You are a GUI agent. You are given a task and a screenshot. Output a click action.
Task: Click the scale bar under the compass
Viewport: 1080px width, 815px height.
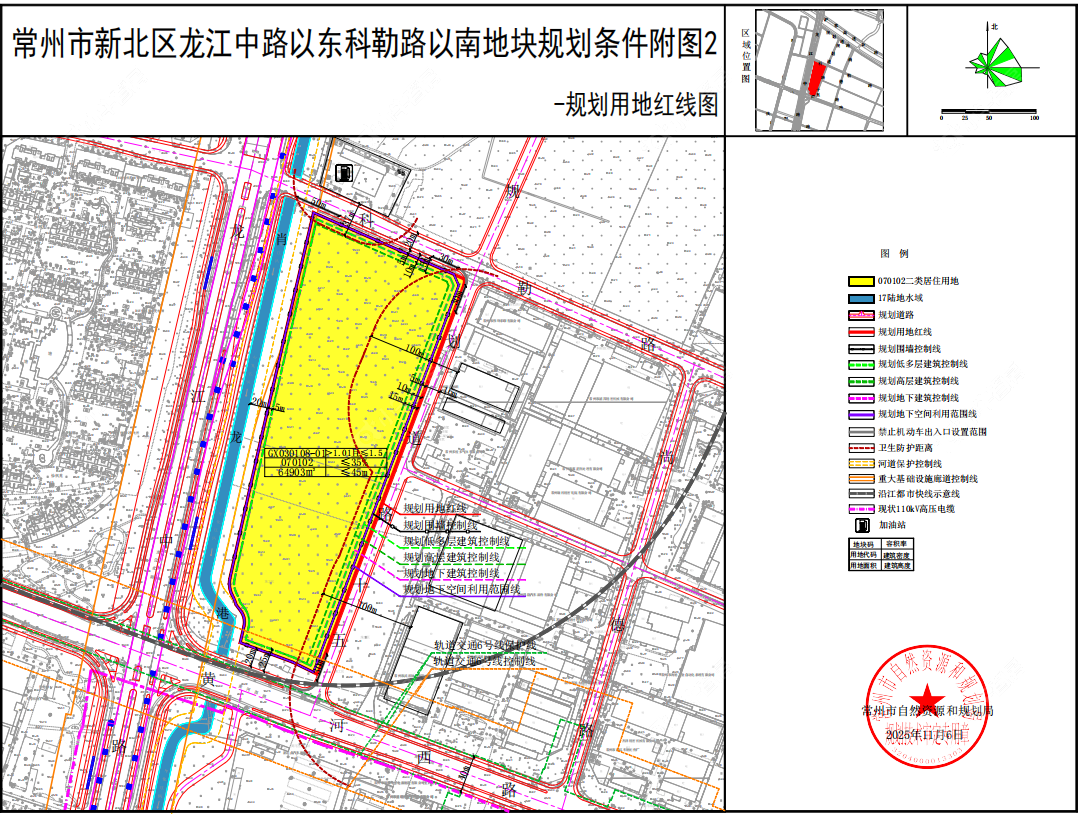[988, 109]
